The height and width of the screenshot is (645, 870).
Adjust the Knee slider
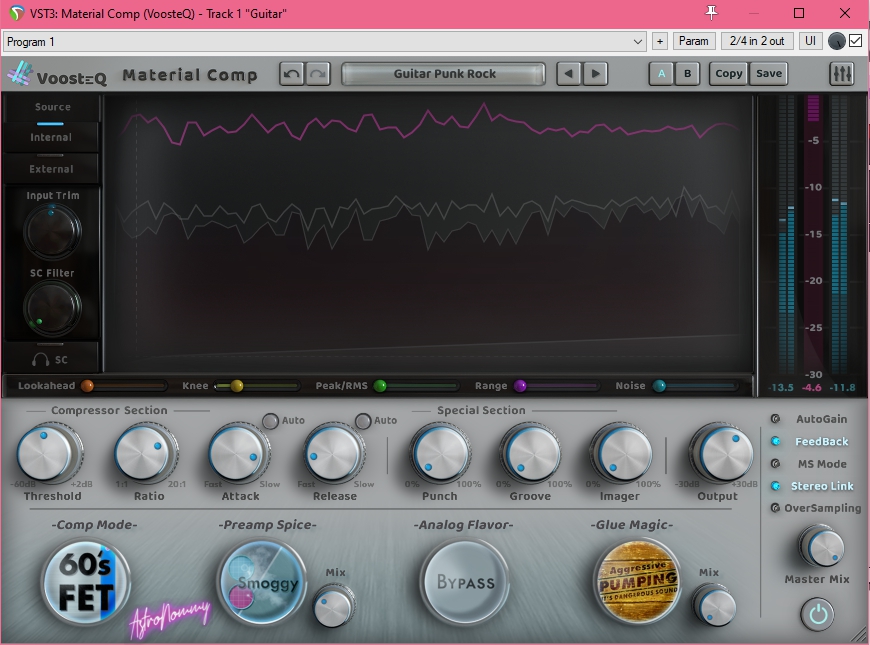[x=256, y=386]
